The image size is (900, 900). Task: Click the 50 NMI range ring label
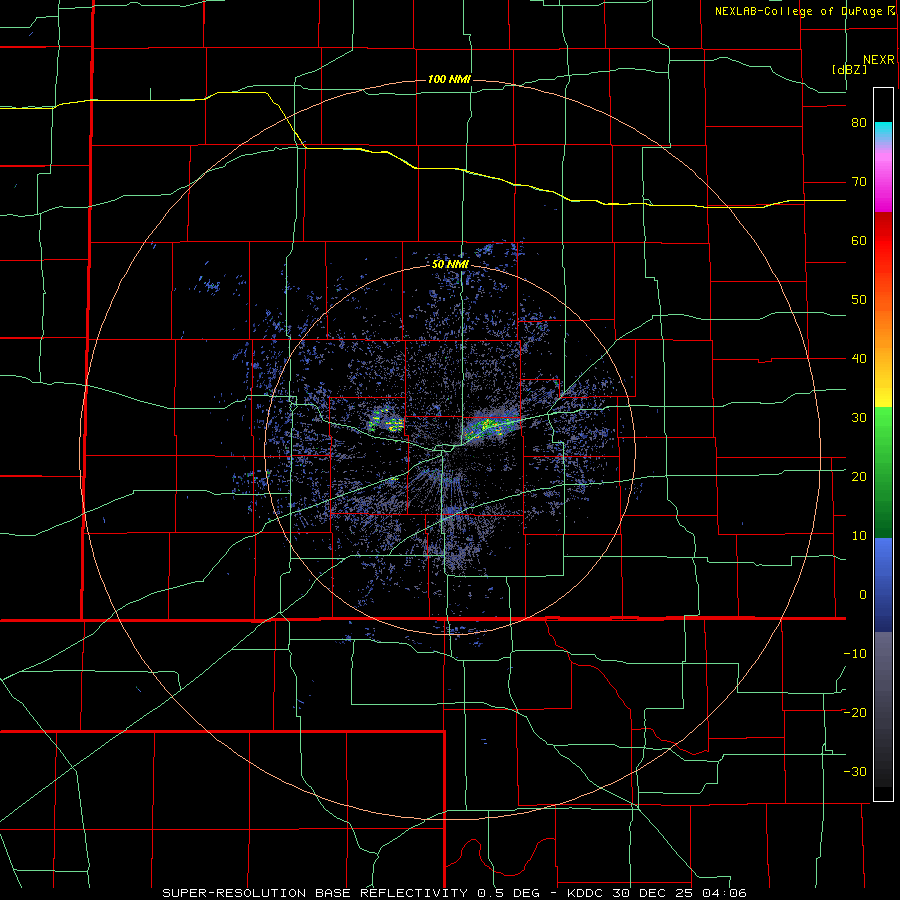pyautogui.click(x=451, y=265)
